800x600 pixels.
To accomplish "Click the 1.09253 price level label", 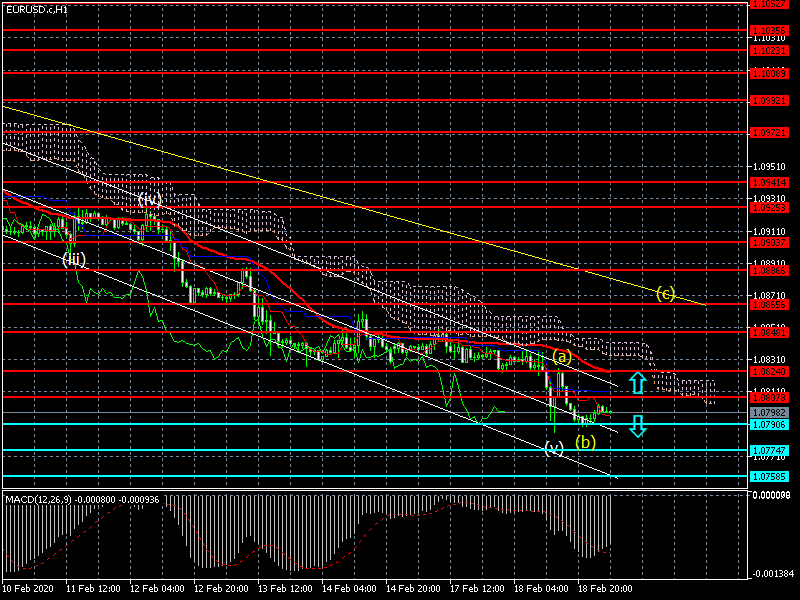I will pyautogui.click(x=769, y=208).
